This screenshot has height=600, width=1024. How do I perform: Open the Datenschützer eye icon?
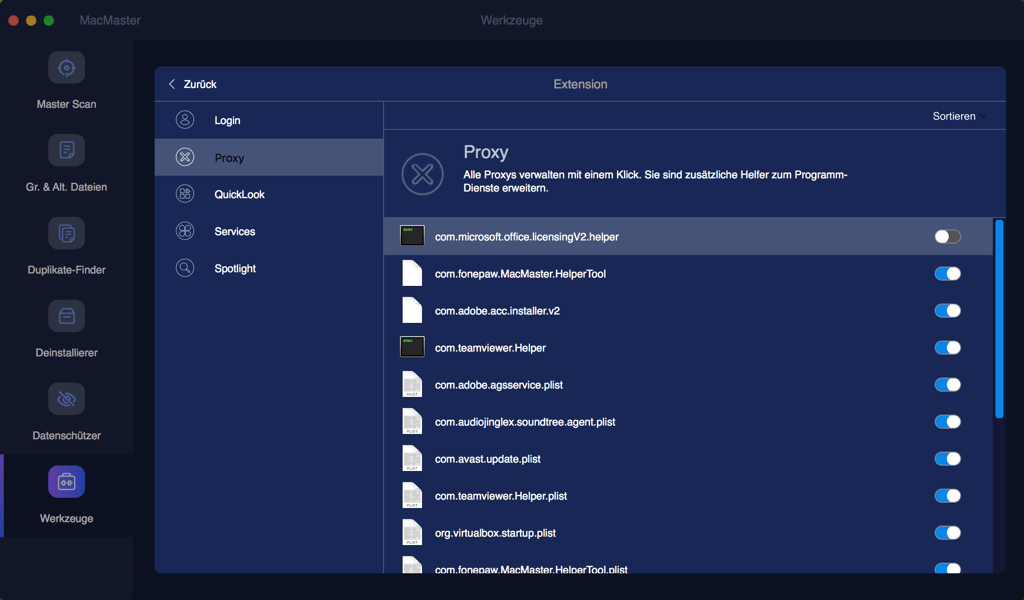click(x=66, y=399)
